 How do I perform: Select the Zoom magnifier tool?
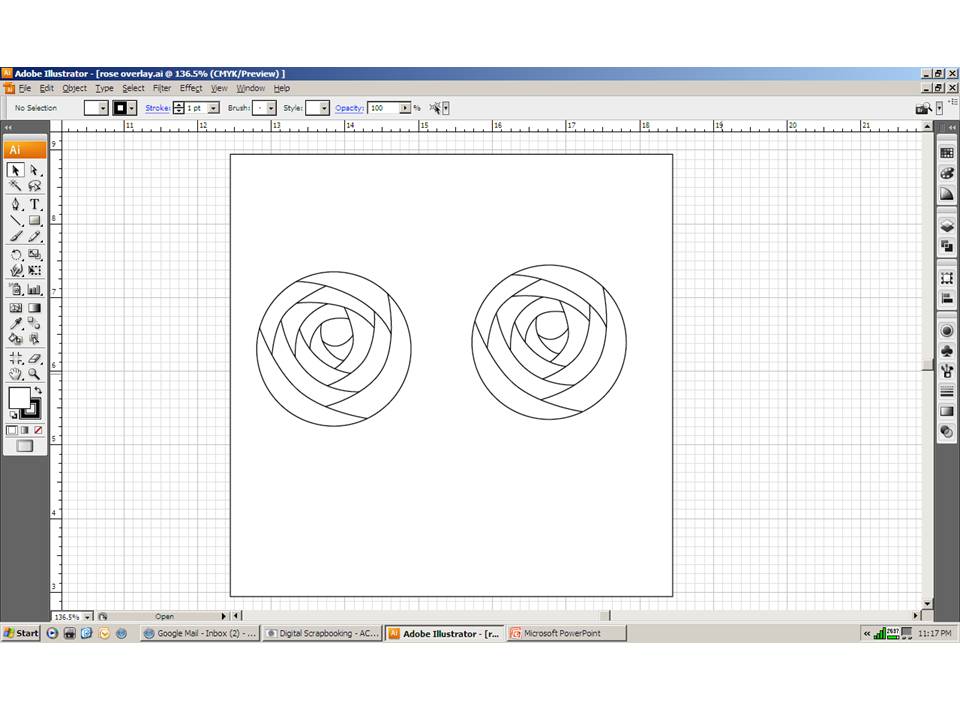pos(34,373)
